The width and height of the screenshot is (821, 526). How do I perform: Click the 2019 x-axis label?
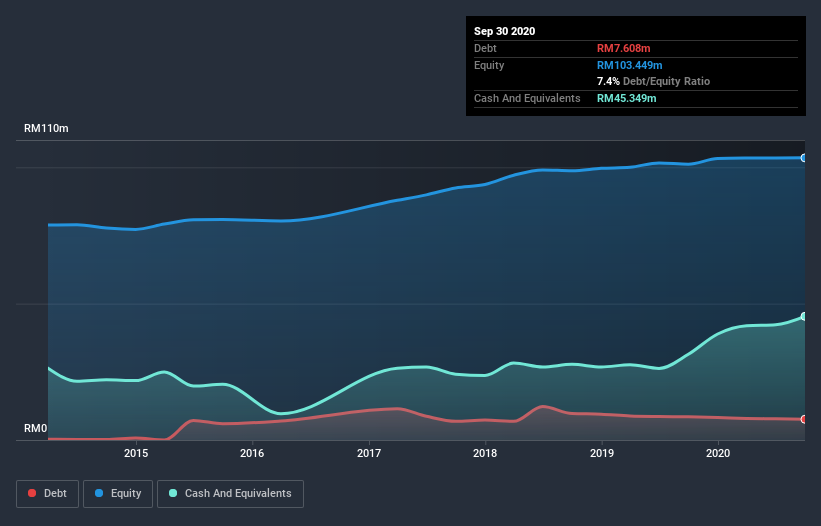[x=602, y=453]
